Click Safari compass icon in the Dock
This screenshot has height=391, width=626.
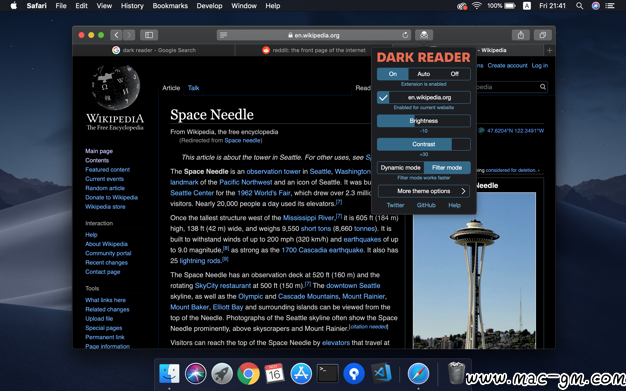point(418,374)
